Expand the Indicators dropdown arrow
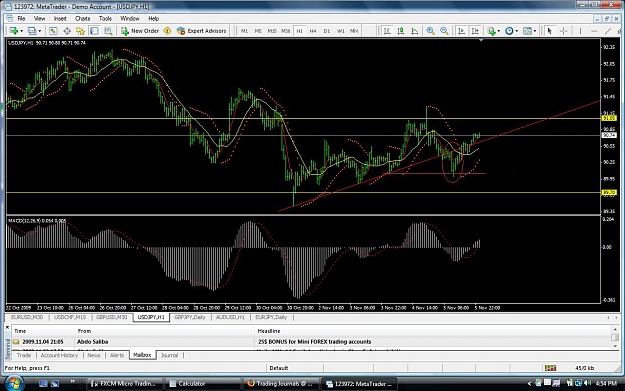 pos(499,31)
